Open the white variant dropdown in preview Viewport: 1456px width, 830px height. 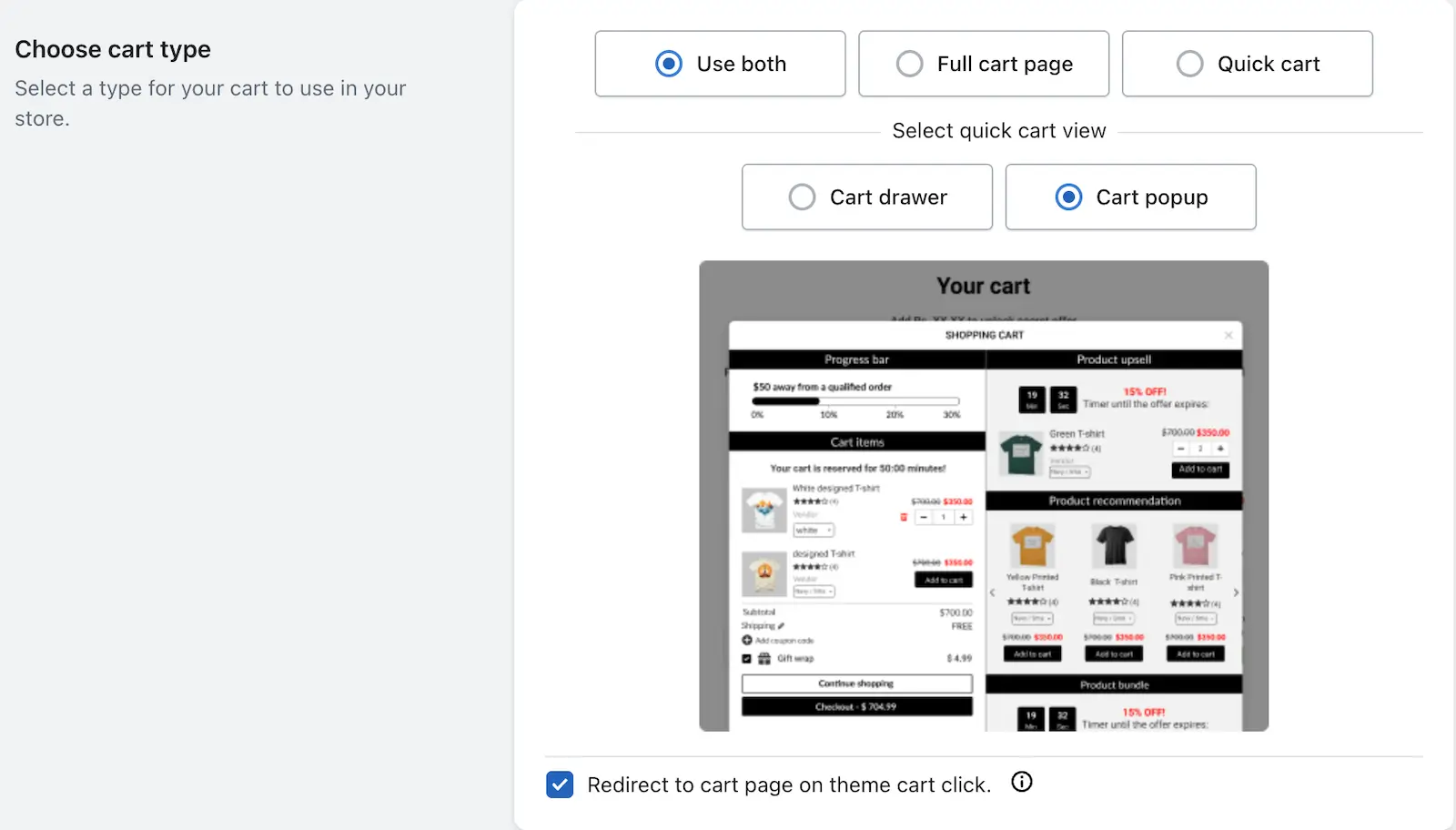click(x=814, y=531)
